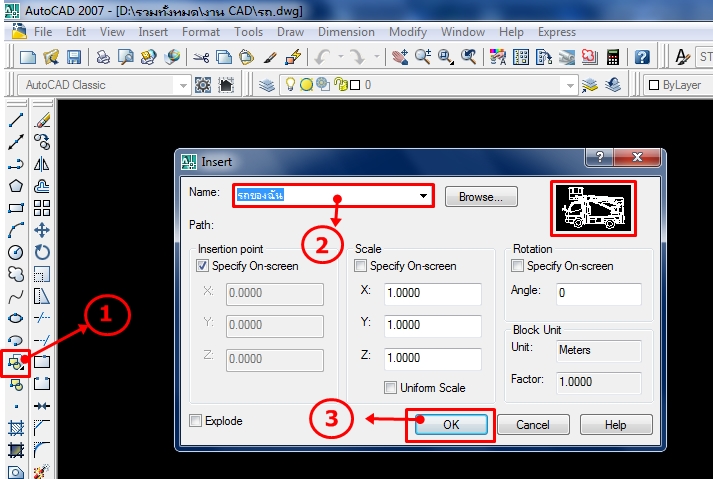Image resolution: width=713 pixels, height=479 pixels.
Task: Select the Chamfer tool
Action: pos(42,427)
